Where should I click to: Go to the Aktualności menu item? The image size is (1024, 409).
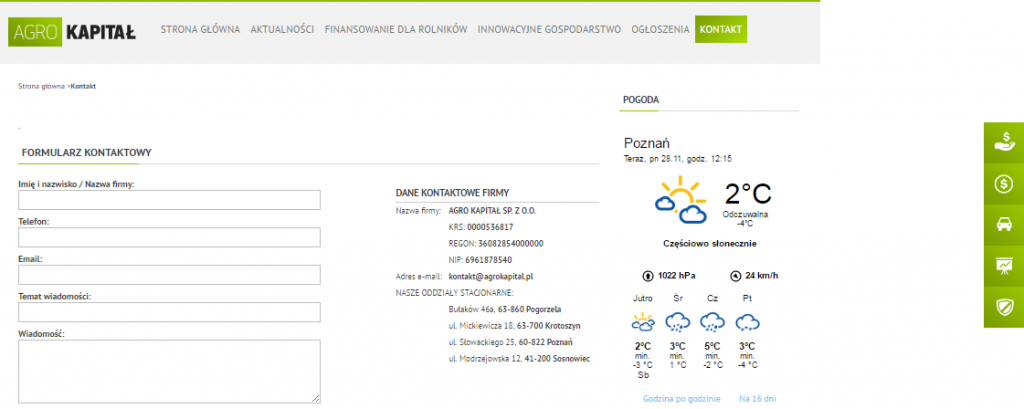point(282,30)
